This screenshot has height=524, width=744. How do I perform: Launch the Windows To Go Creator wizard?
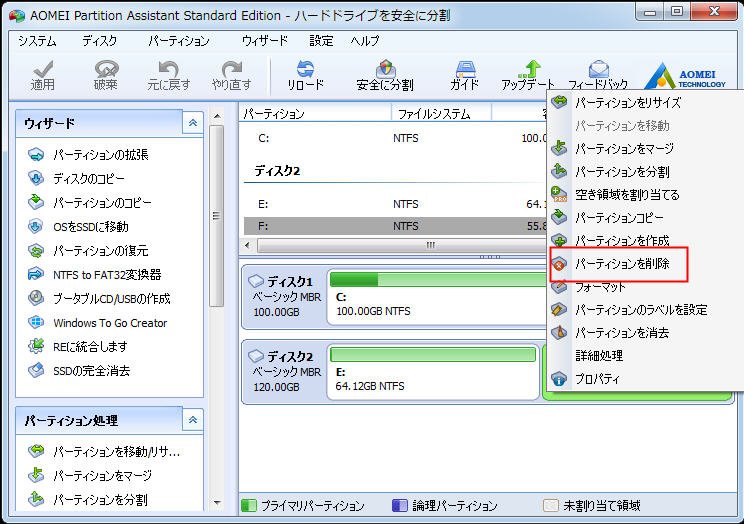110,323
